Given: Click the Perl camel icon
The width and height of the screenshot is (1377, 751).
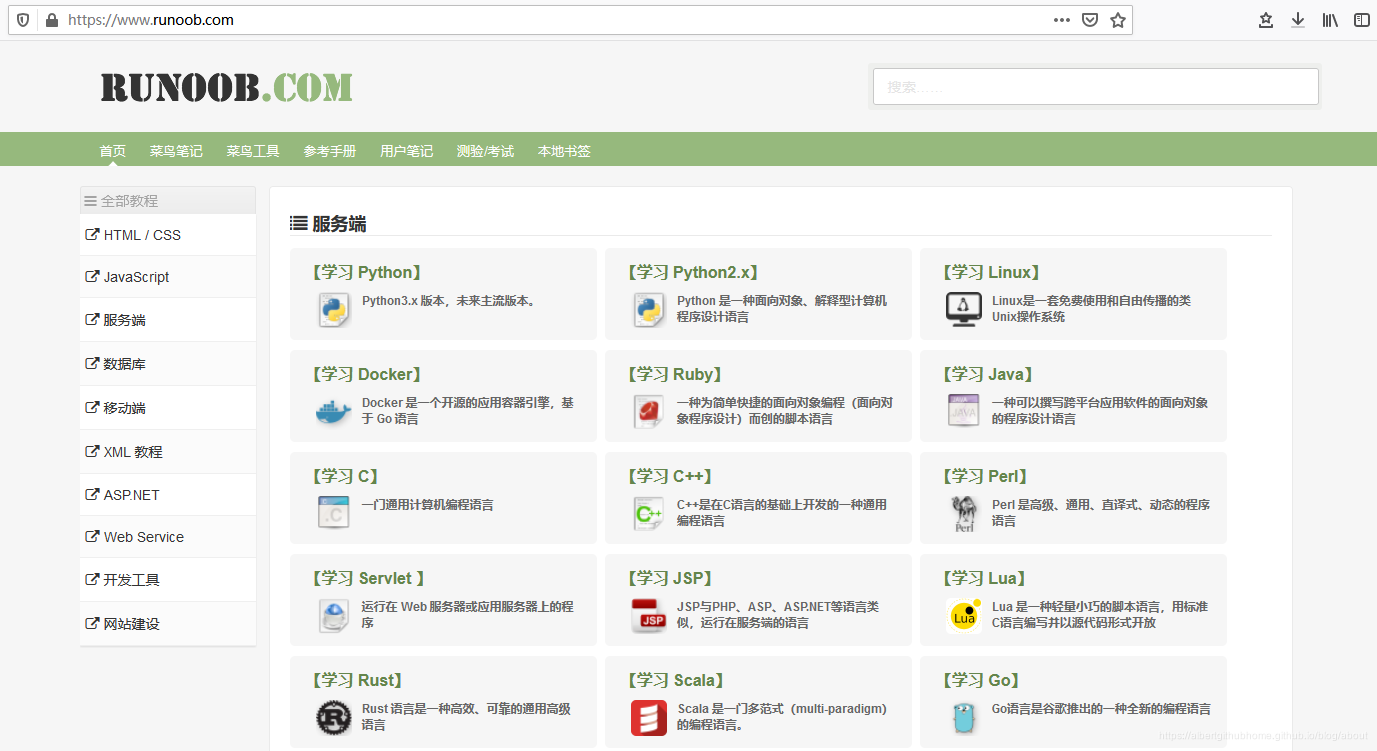Looking at the screenshot, I should 964,513.
